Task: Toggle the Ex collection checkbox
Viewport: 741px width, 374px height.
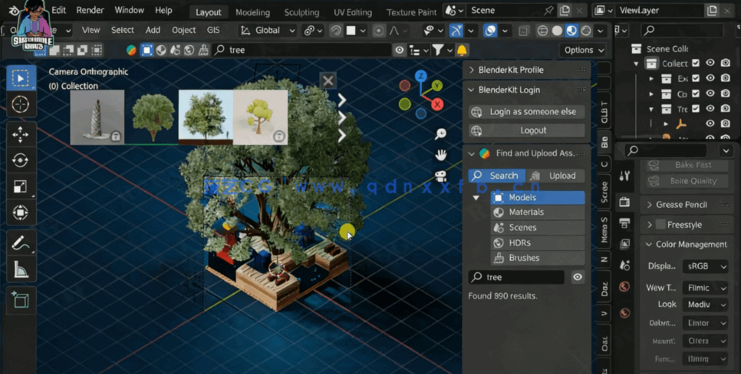Action: (696, 78)
